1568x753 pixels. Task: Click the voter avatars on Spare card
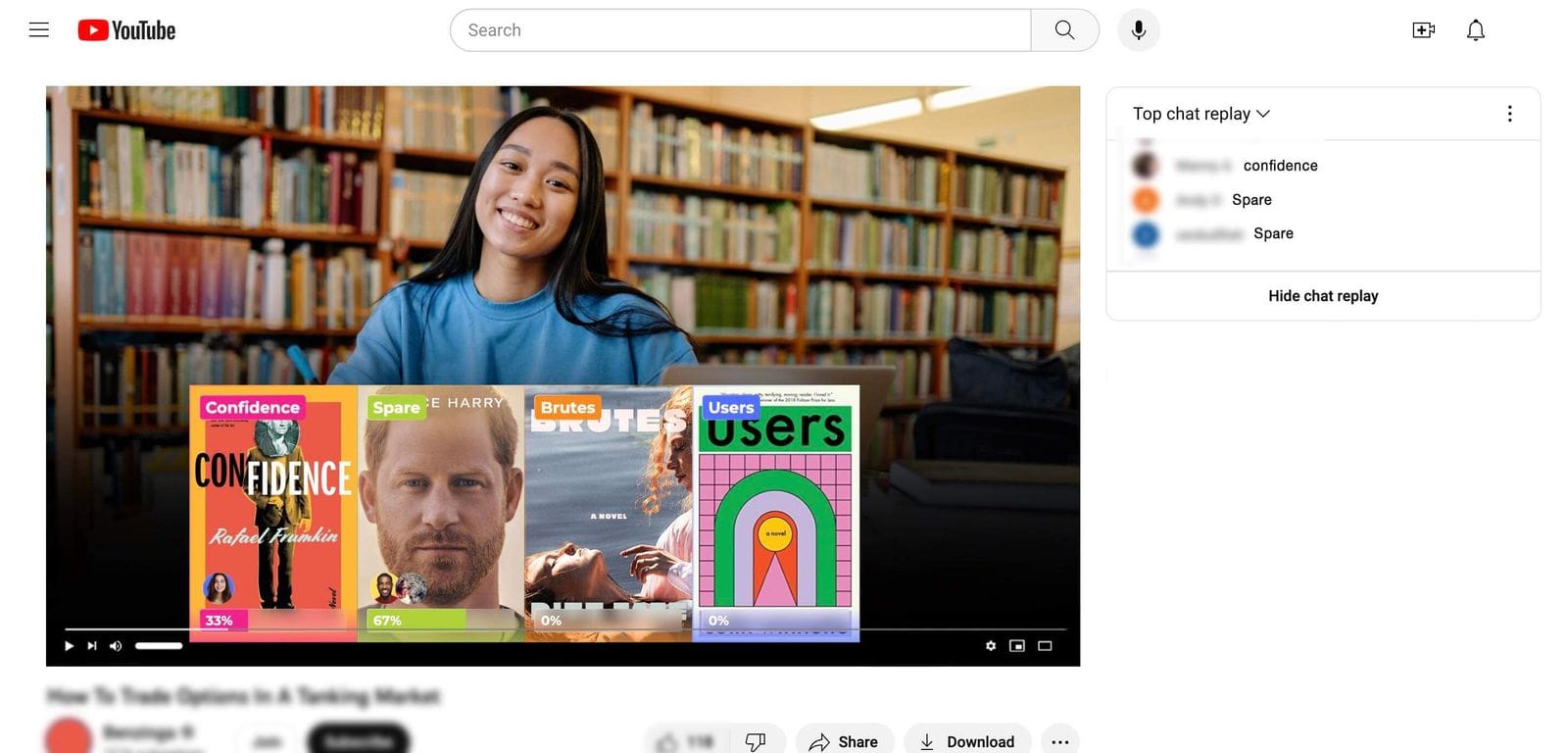click(x=400, y=588)
